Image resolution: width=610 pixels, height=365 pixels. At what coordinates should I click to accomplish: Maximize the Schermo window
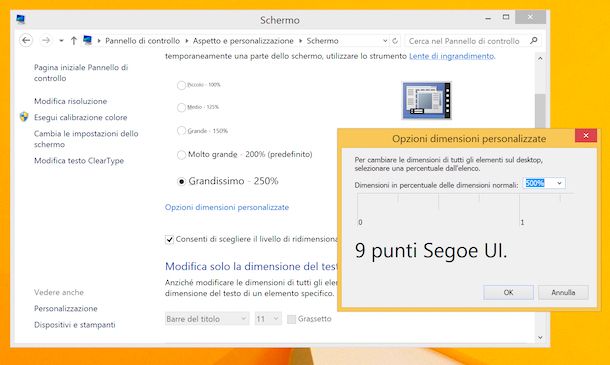tap(506, 17)
